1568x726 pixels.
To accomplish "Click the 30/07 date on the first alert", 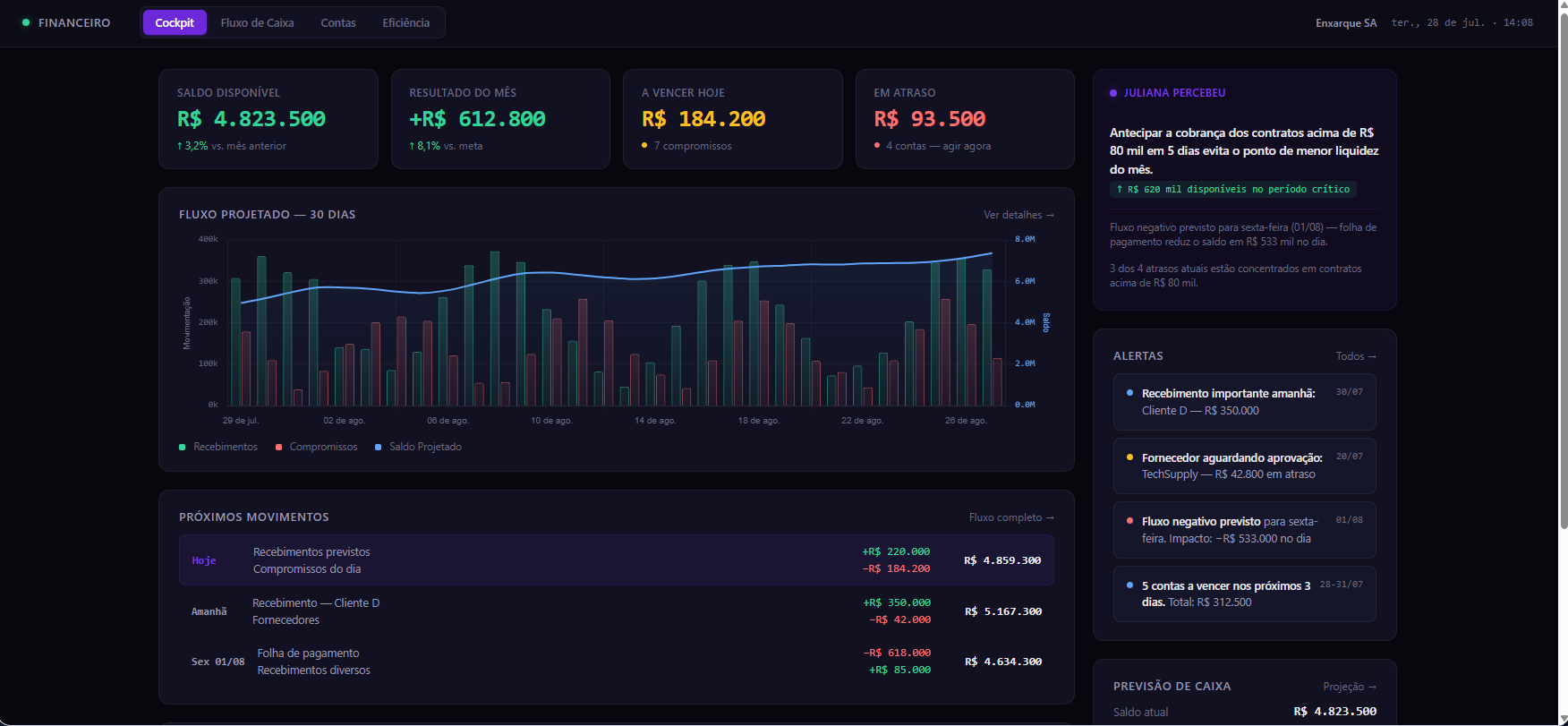I will pos(1350,392).
